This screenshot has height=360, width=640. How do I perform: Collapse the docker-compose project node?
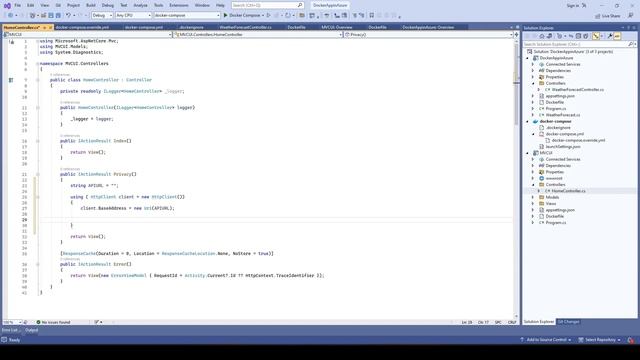coord(527,122)
